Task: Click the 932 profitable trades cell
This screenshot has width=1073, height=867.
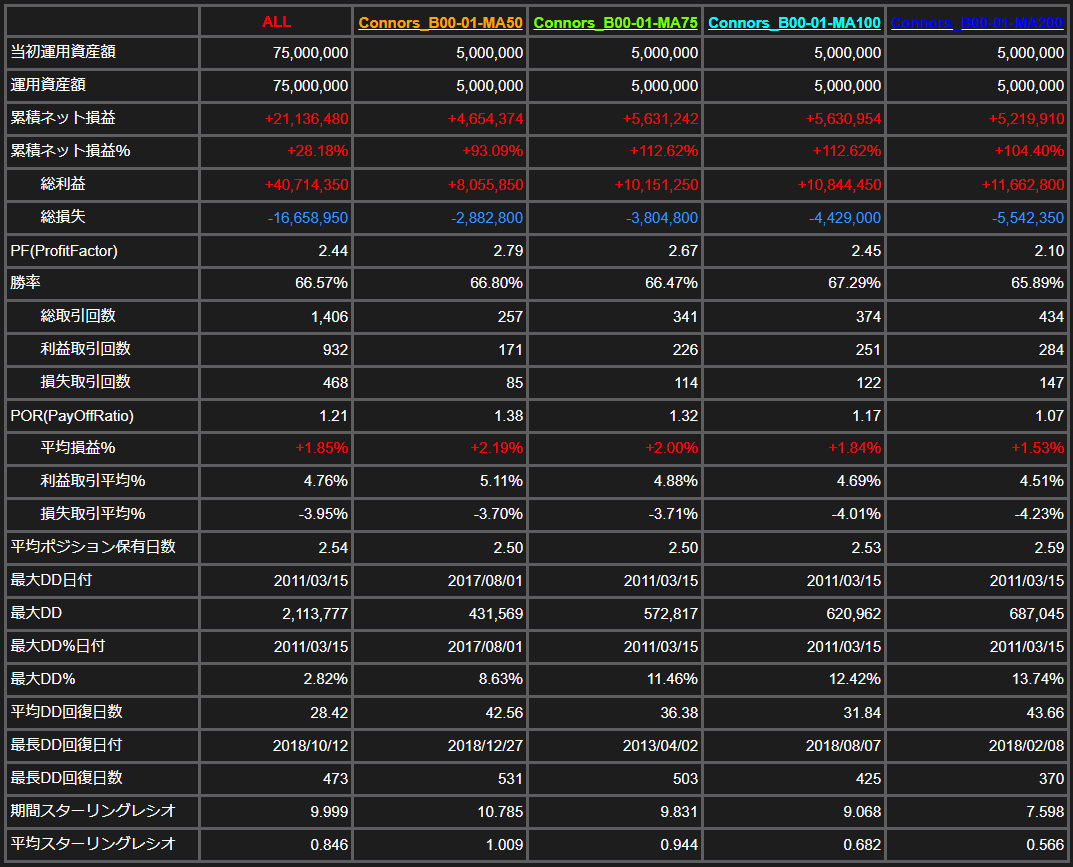Action: 335,350
